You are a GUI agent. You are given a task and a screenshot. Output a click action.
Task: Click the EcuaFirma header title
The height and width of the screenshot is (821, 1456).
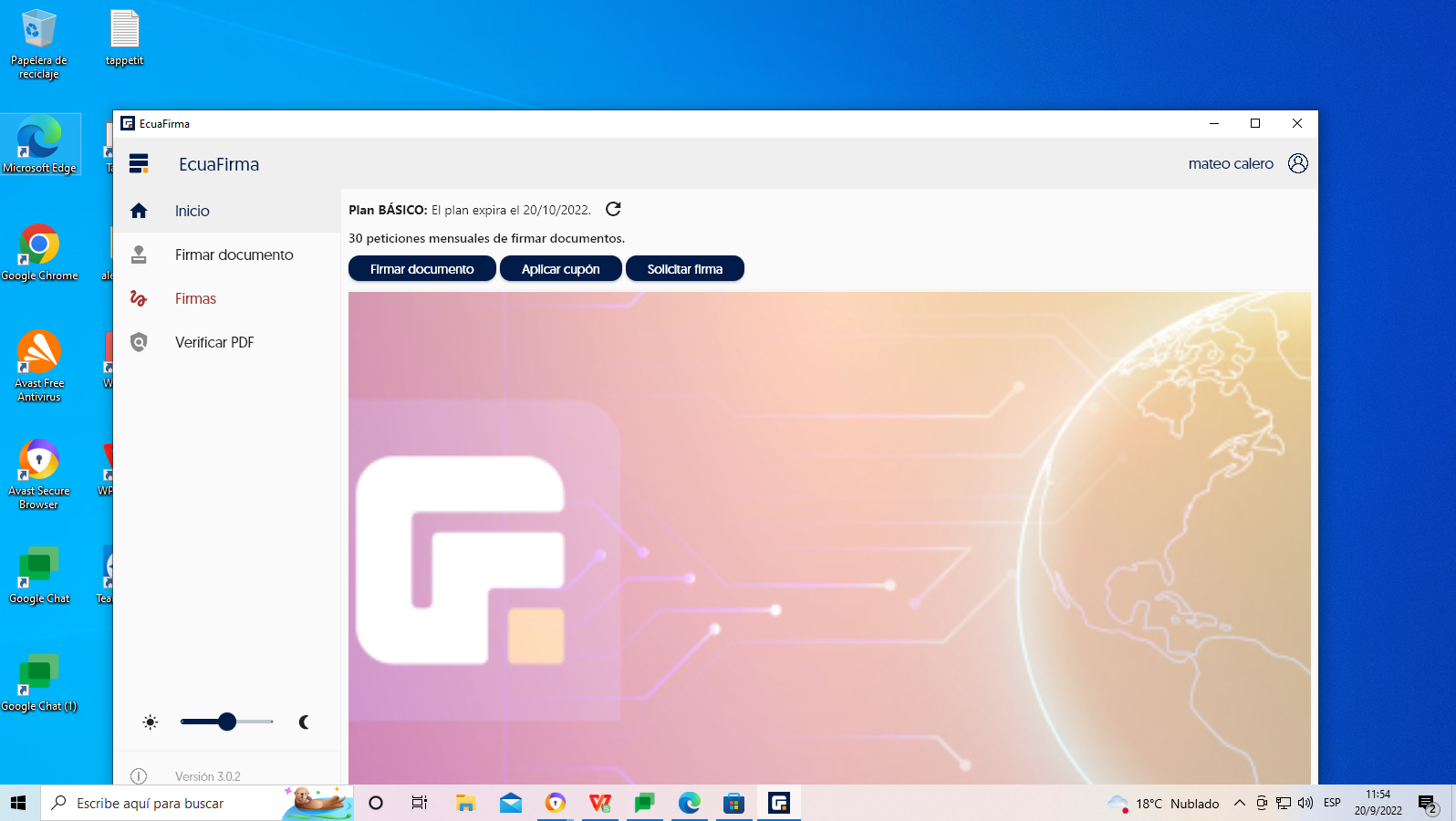pyautogui.click(x=219, y=164)
